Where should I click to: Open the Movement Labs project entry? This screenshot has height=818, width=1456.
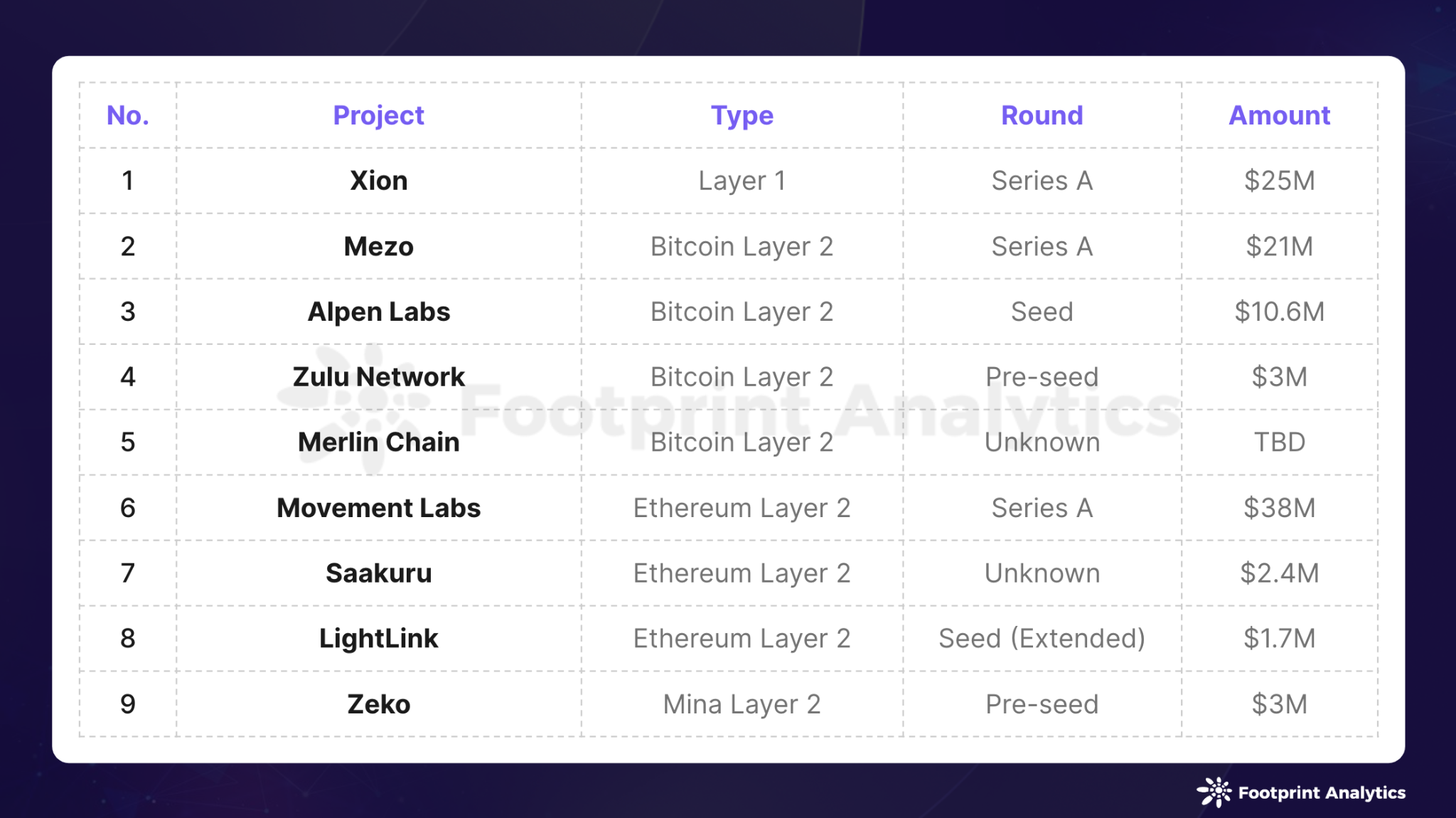pyautogui.click(x=378, y=508)
